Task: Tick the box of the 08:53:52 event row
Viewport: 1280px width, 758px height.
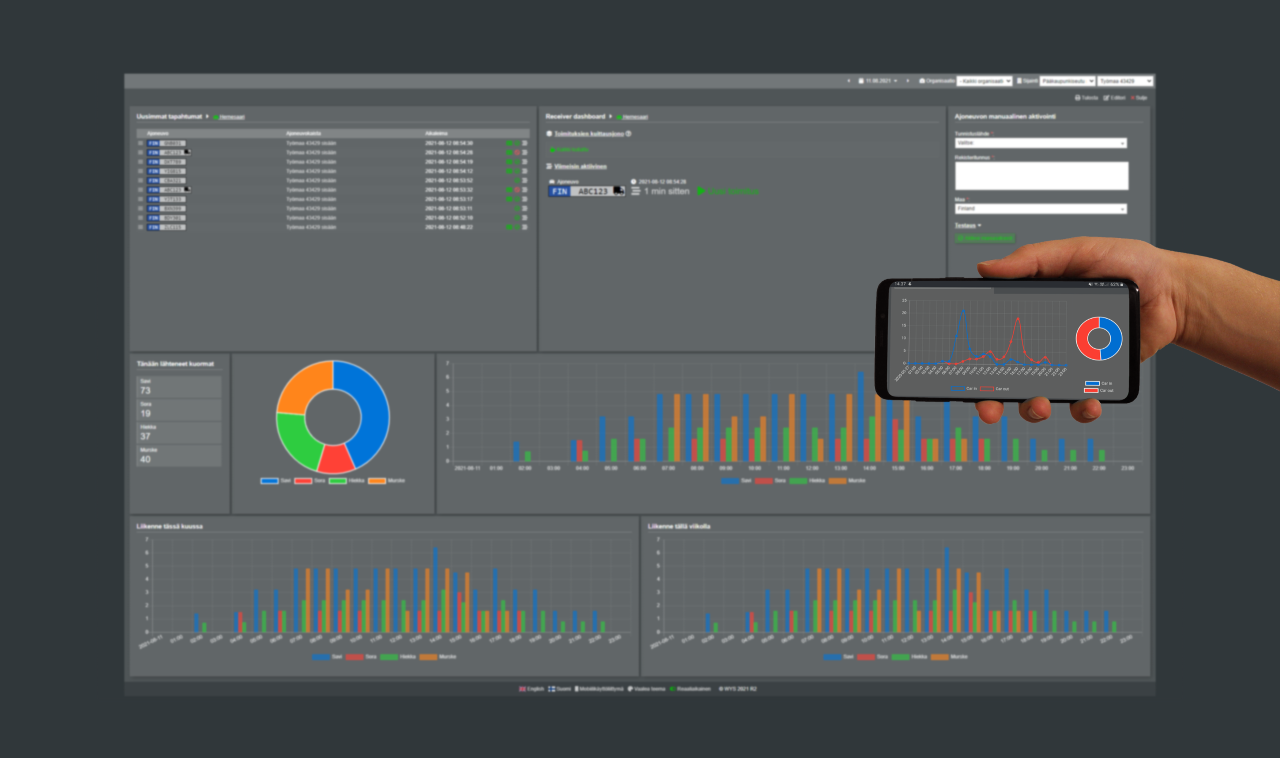Action: pos(141,180)
